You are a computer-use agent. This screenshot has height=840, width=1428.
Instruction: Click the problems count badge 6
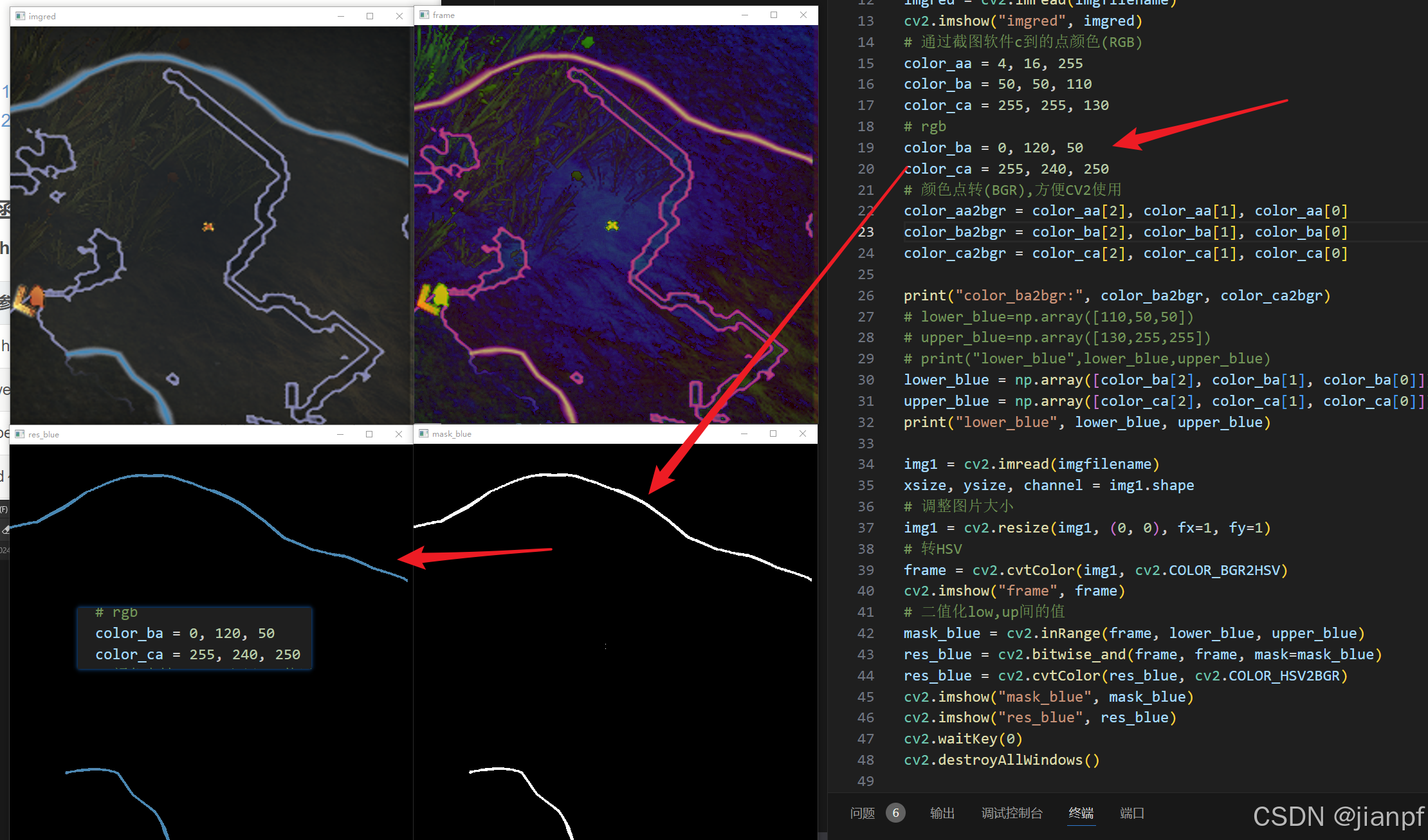pos(895,813)
